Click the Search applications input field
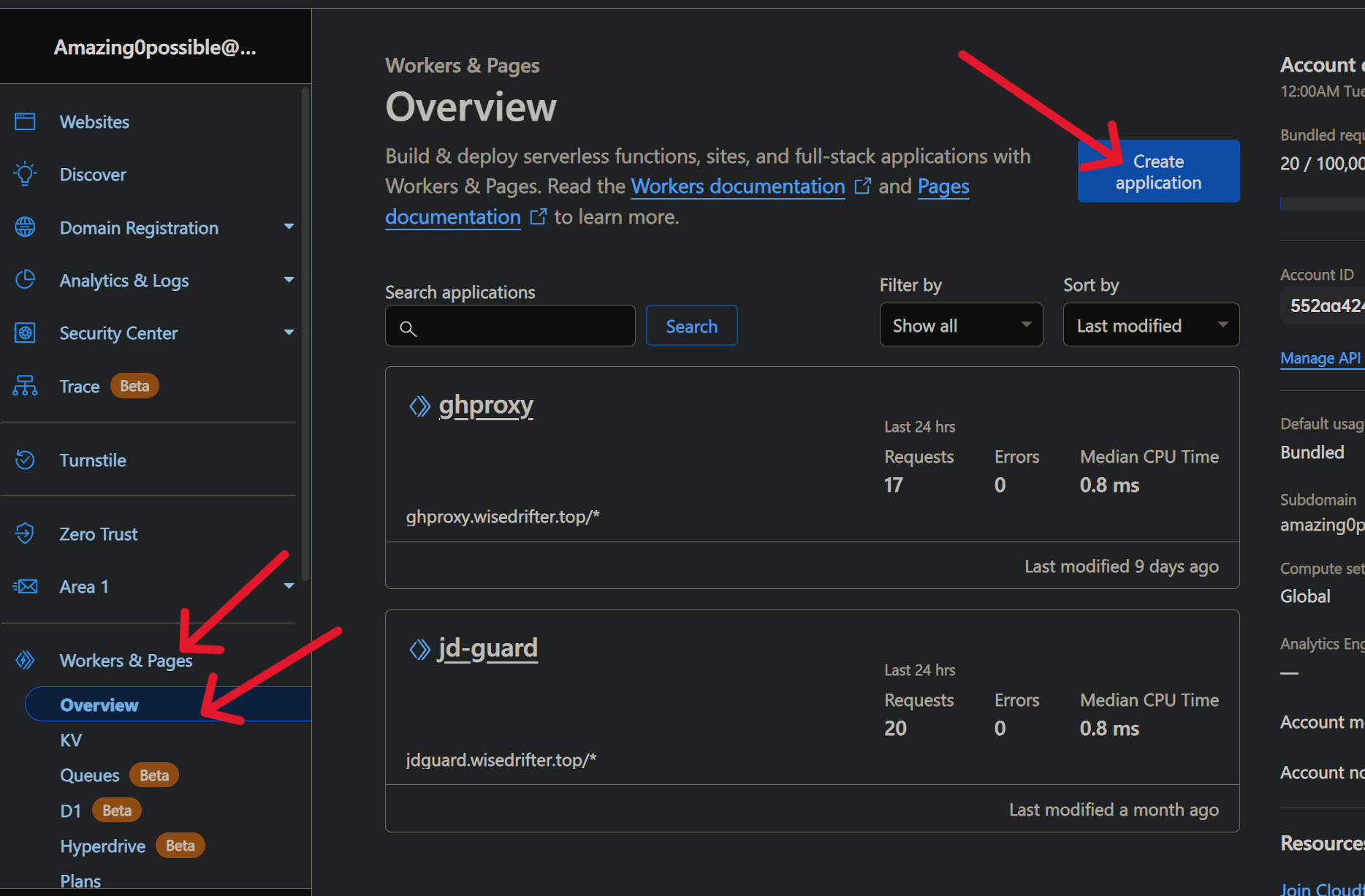The width and height of the screenshot is (1365, 896). pyautogui.click(x=510, y=326)
